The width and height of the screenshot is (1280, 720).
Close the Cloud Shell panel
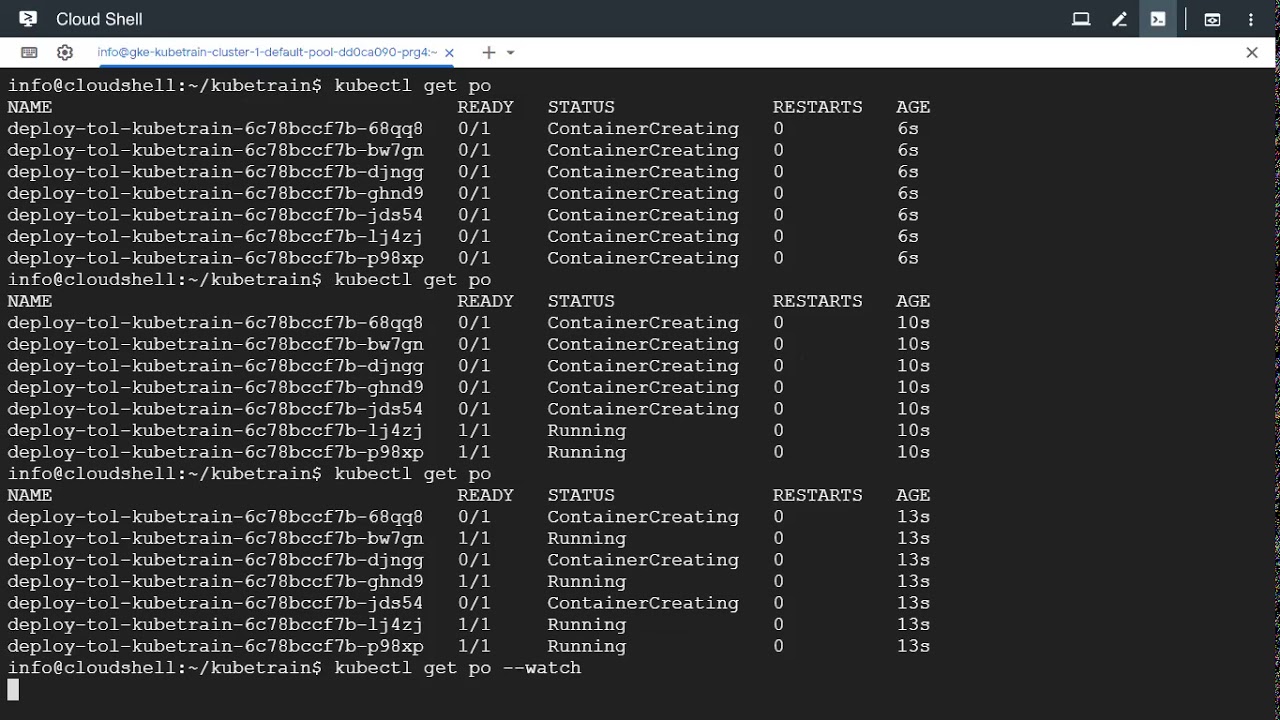pos(1252,52)
